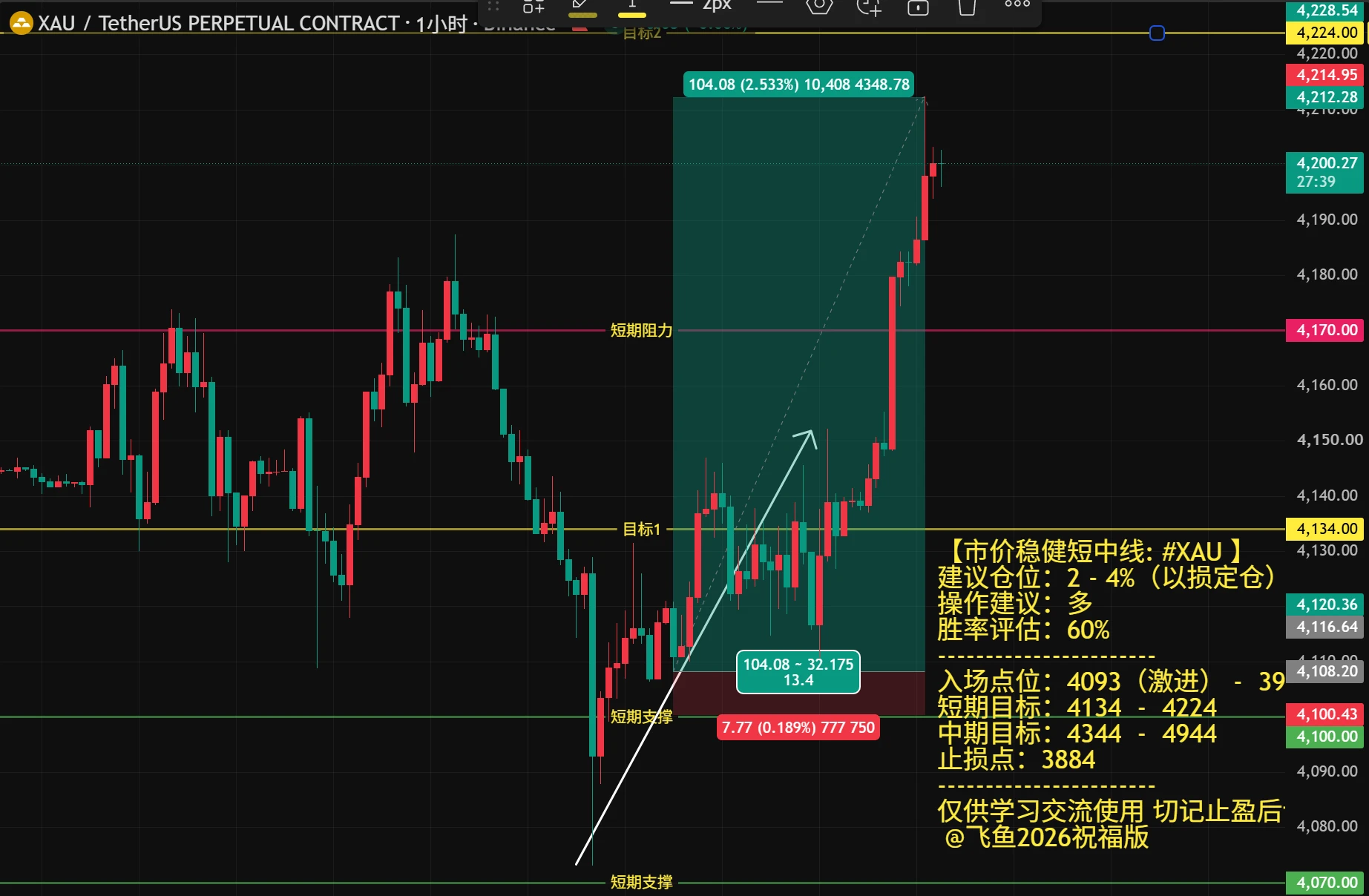Click the 4,224.00 yellow price tag

coord(1324,33)
